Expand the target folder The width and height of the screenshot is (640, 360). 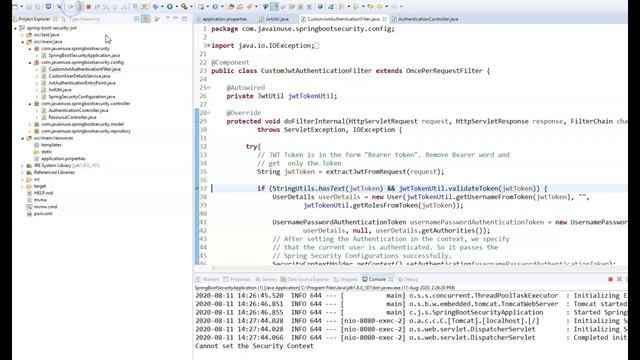[x=23, y=186]
